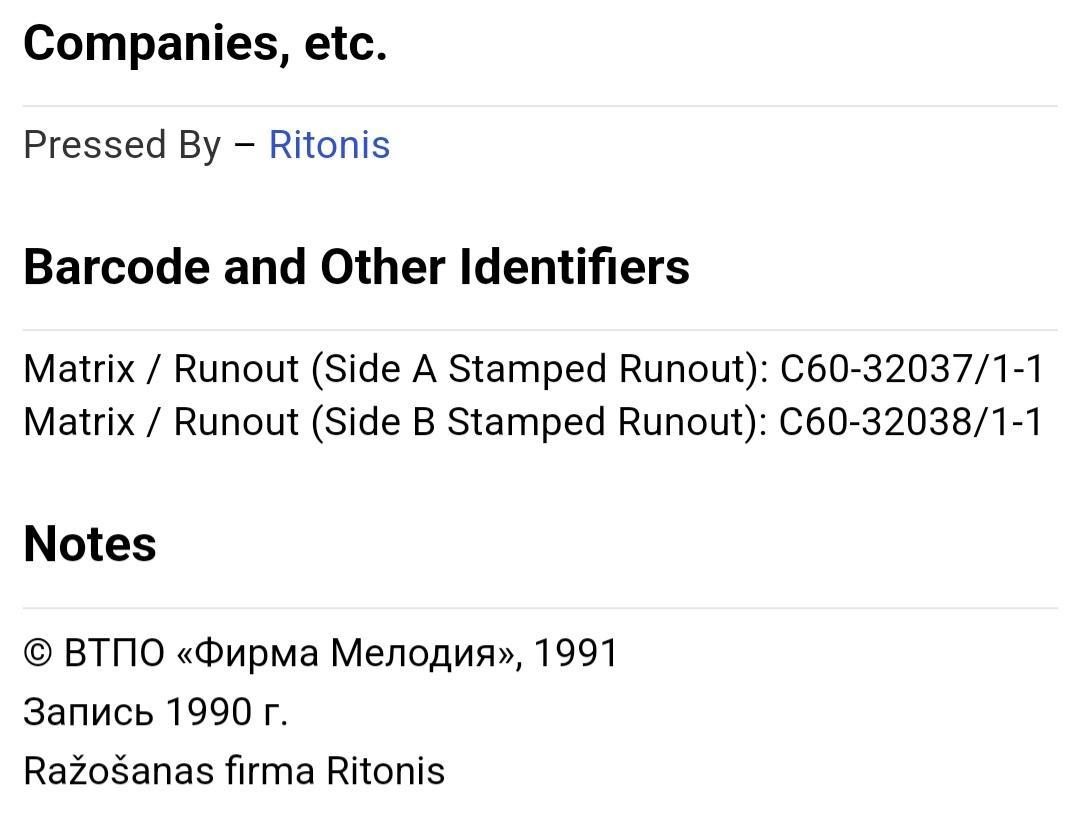
Task: Click the divider under Companies heading
Action: pos(540,106)
